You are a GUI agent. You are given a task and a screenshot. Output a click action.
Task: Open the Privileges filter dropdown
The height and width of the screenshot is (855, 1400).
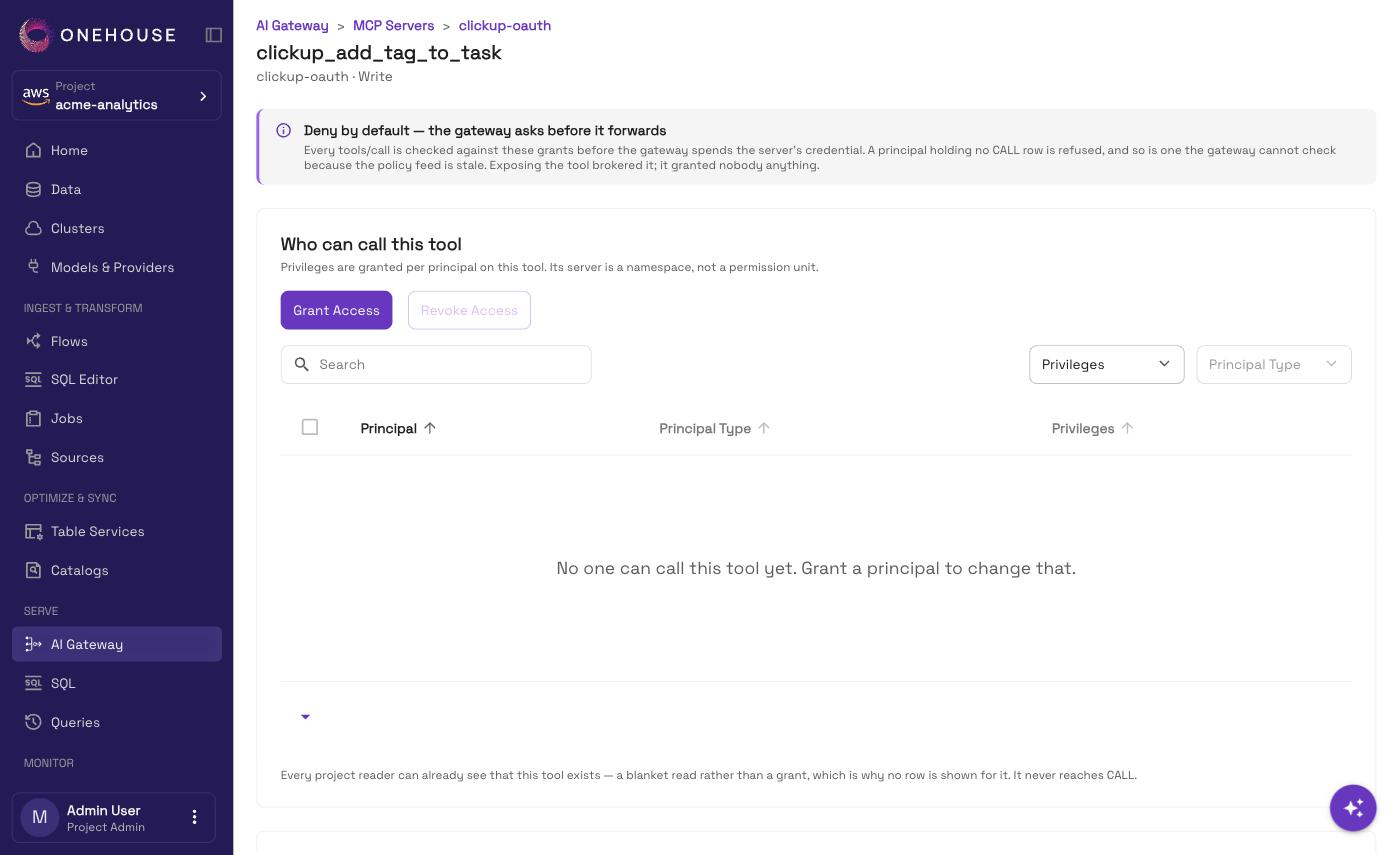click(x=1106, y=364)
